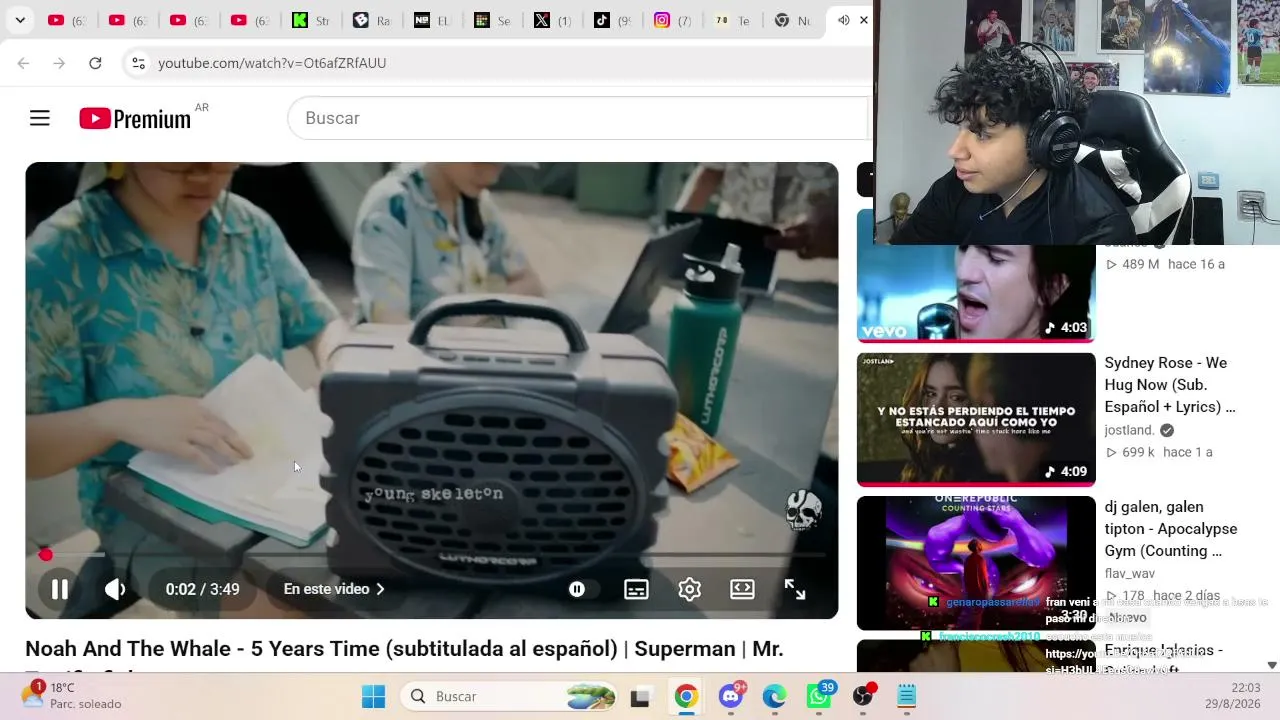Image resolution: width=1280 pixels, height=720 pixels.
Task: Reload the current page
Action: 95,63
